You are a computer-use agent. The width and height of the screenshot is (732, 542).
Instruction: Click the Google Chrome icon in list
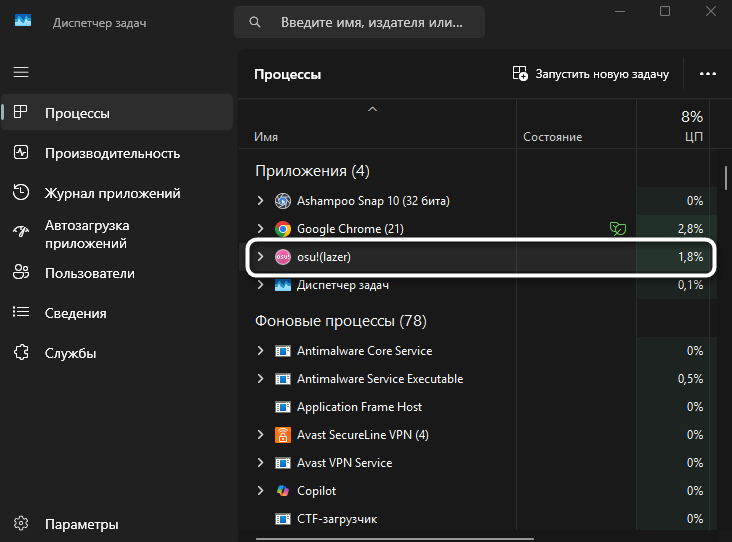[x=283, y=229]
